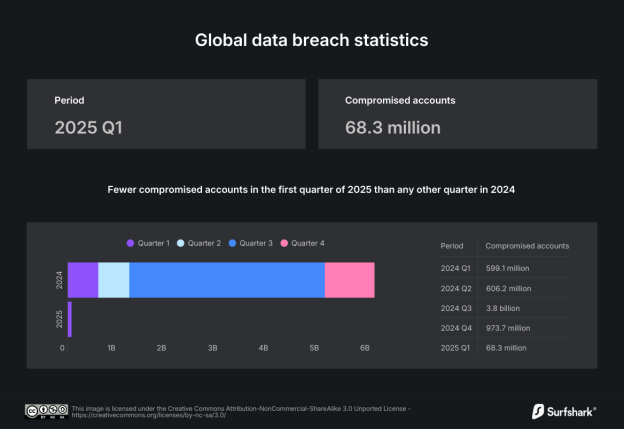
Task: Toggle the Quarter 3 legend label
Action: click(x=256, y=244)
